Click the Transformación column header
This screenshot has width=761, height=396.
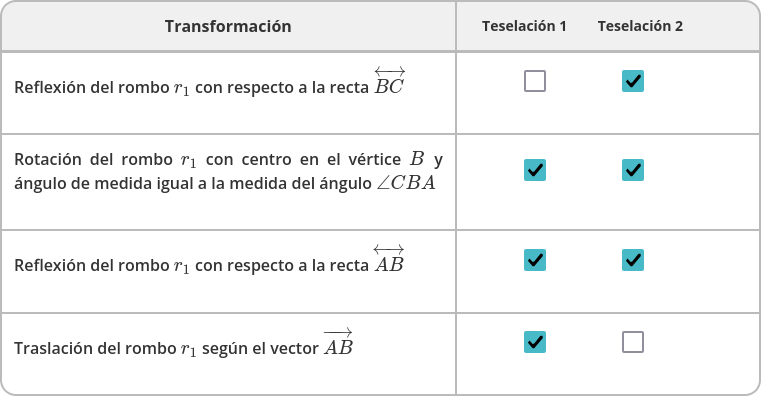coord(228,26)
